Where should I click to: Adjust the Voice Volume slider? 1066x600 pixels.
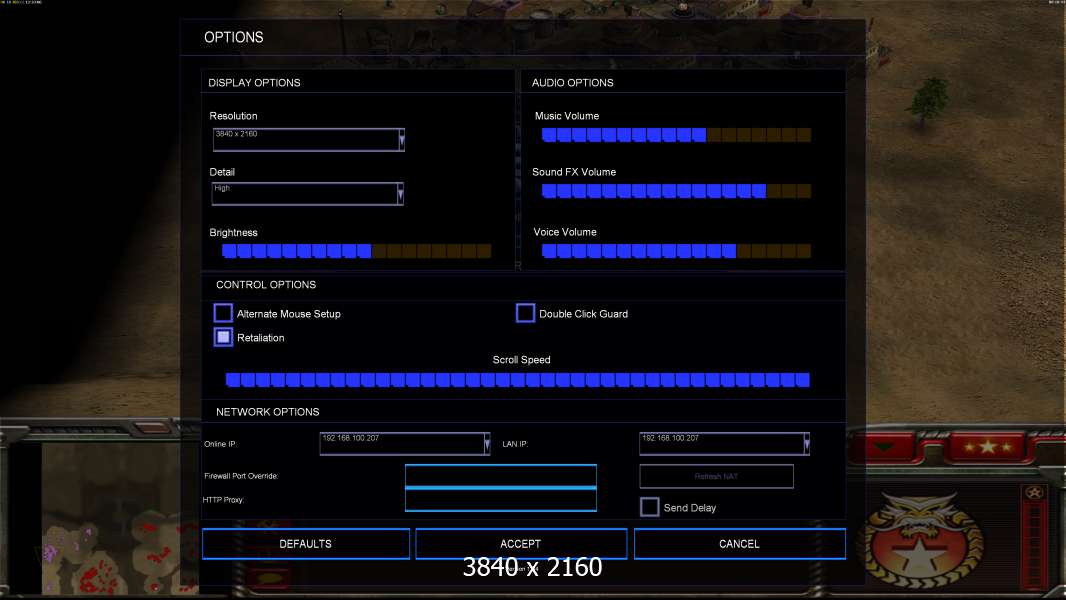pyautogui.click(x=676, y=251)
